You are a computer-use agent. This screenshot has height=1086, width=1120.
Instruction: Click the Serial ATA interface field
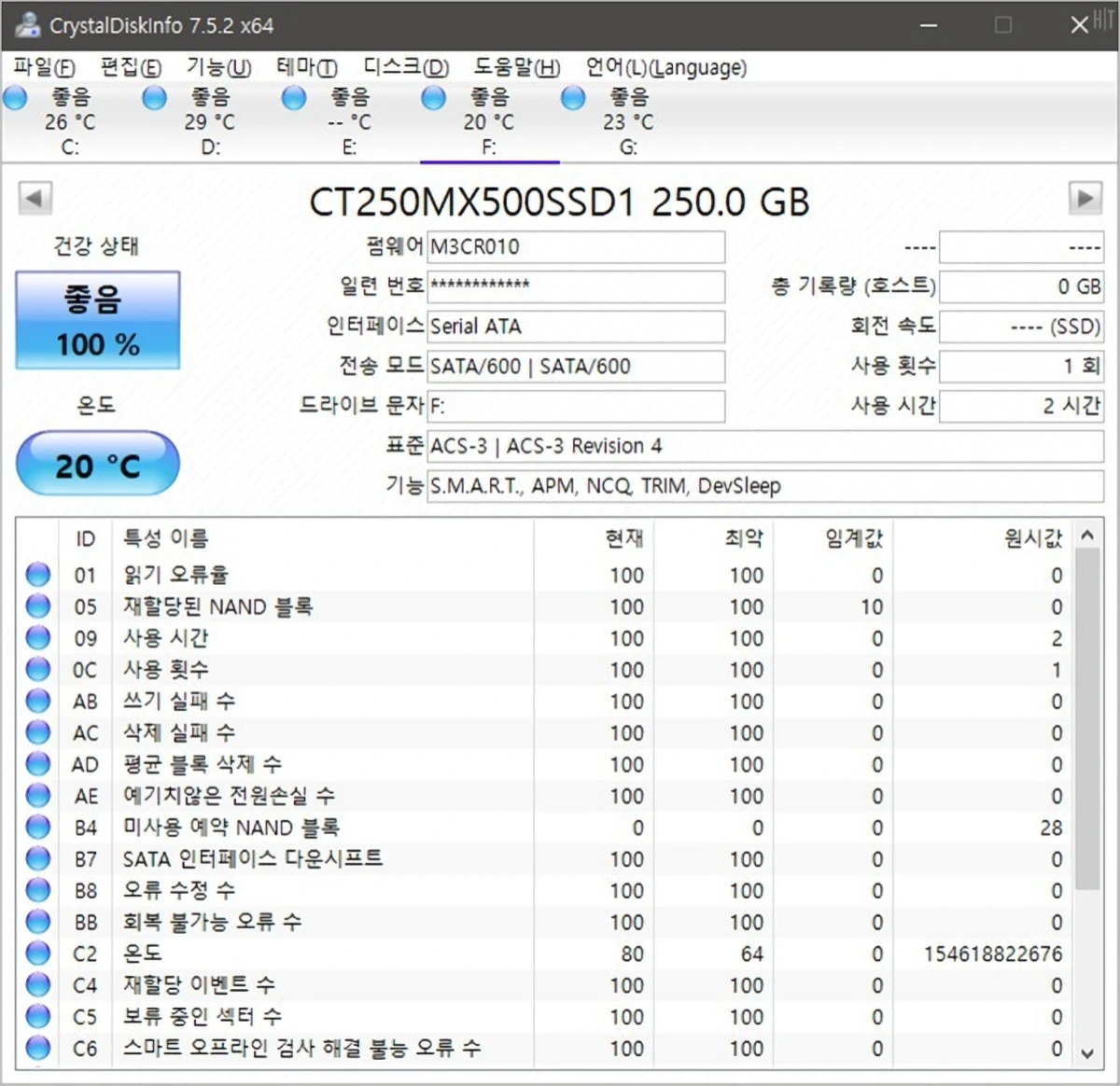point(575,327)
